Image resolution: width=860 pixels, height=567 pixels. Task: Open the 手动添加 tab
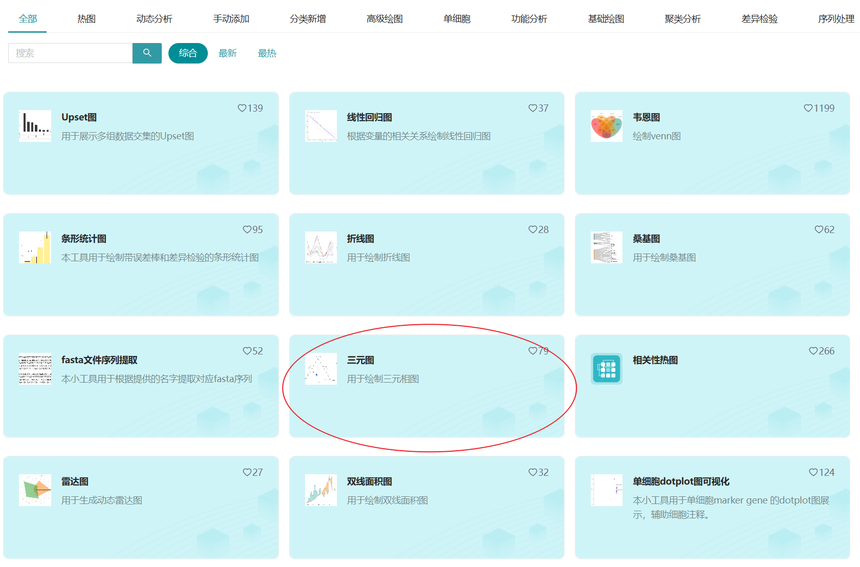point(231,19)
